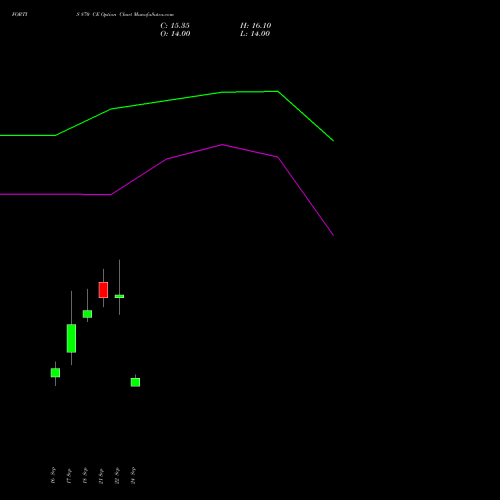Click the low price value L: 14.00
Image resolution: width=500 pixels, height=500 pixels.
(255, 34)
